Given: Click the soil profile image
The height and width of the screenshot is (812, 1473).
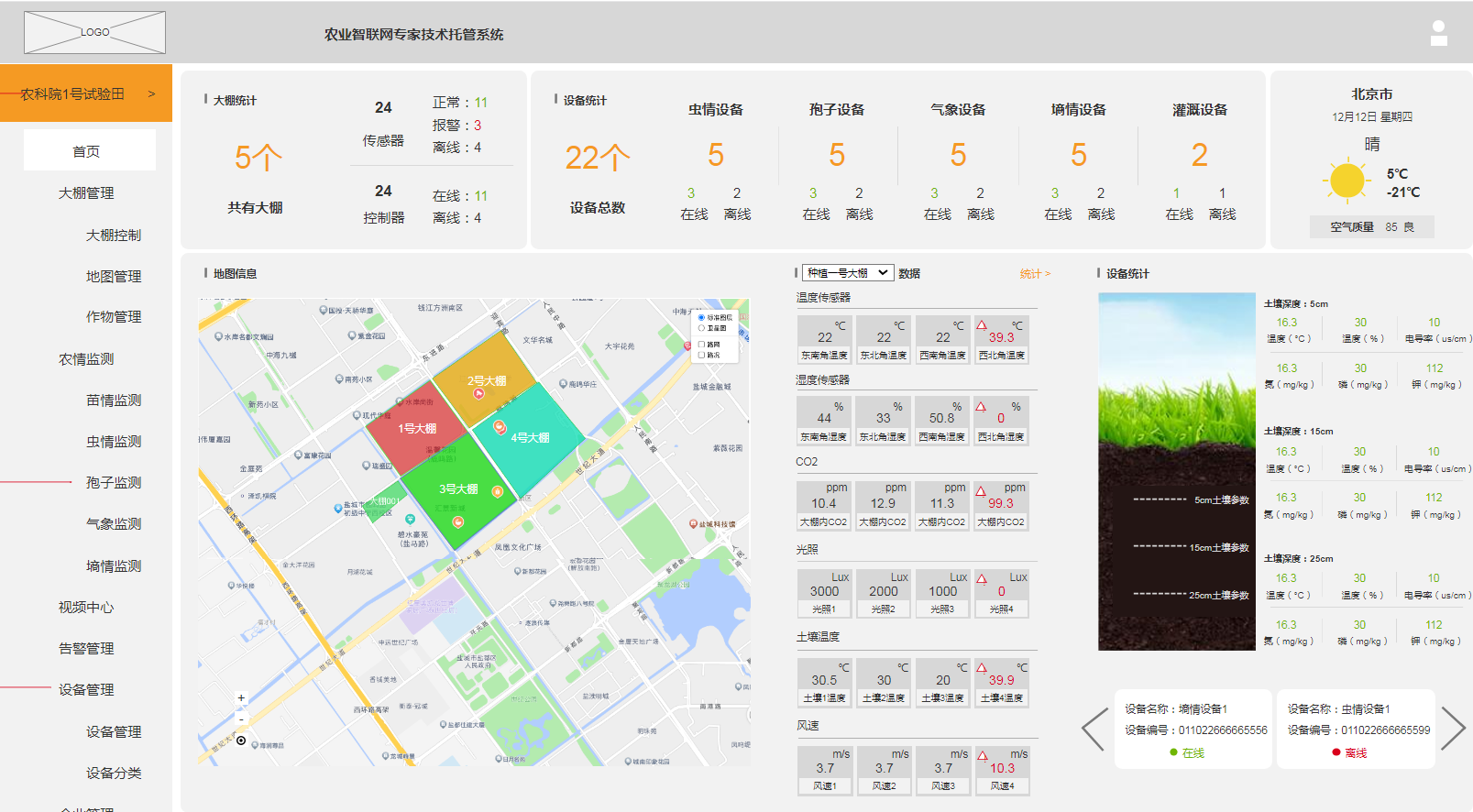Looking at the screenshot, I should coord(1176,471).
